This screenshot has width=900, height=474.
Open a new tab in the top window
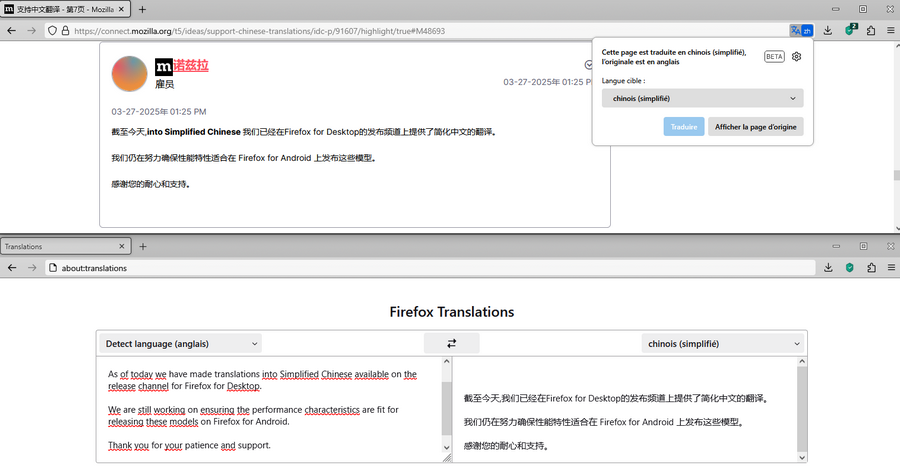(142, 9)
